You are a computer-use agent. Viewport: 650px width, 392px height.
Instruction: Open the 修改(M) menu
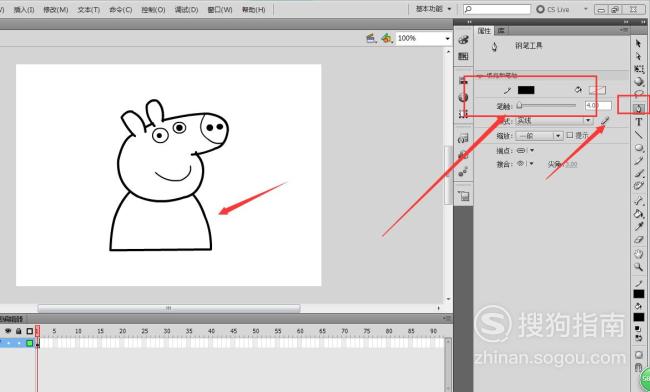56,10
